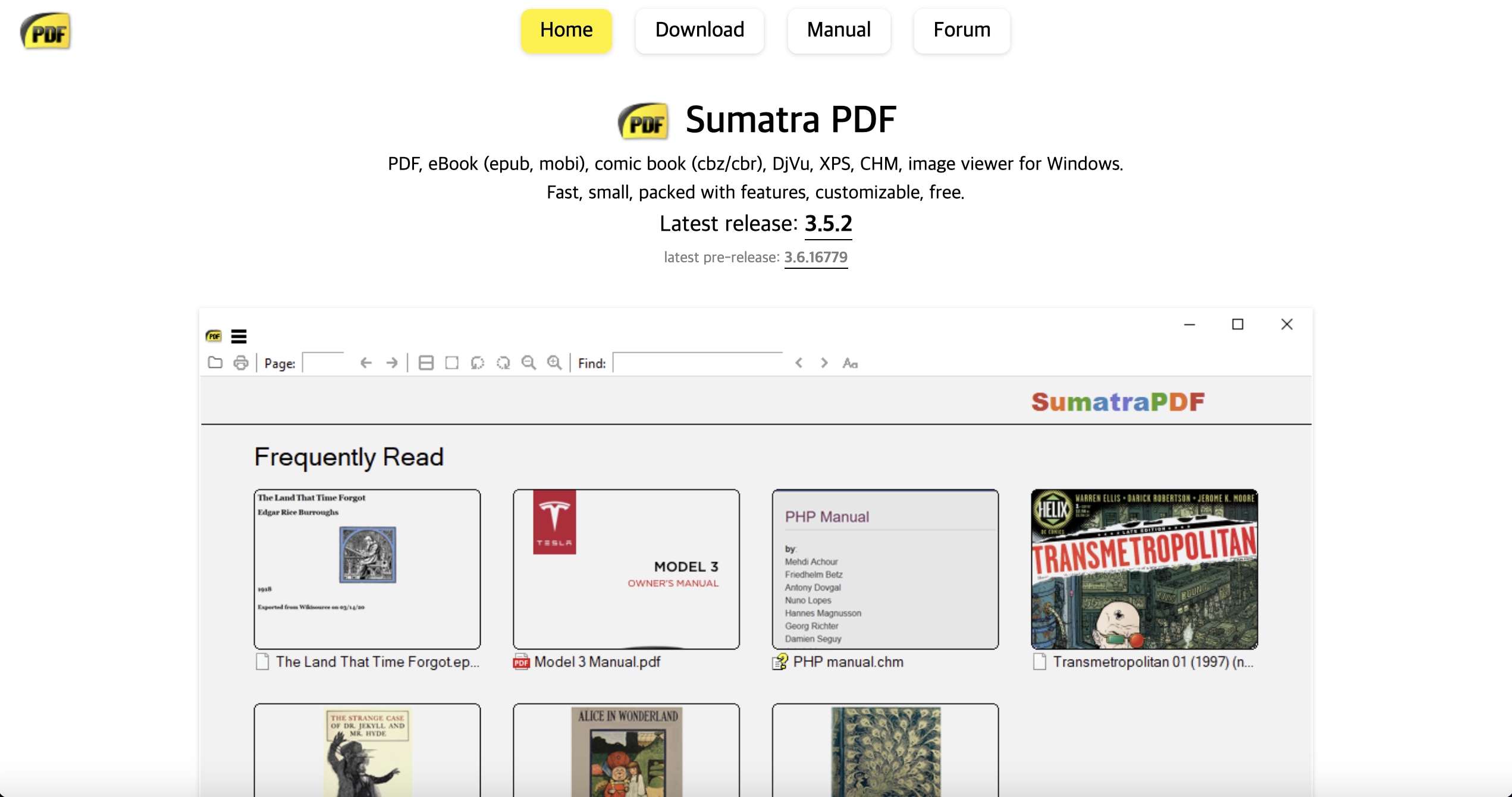Open the 3.5.2 latest release link

(828, 224)
